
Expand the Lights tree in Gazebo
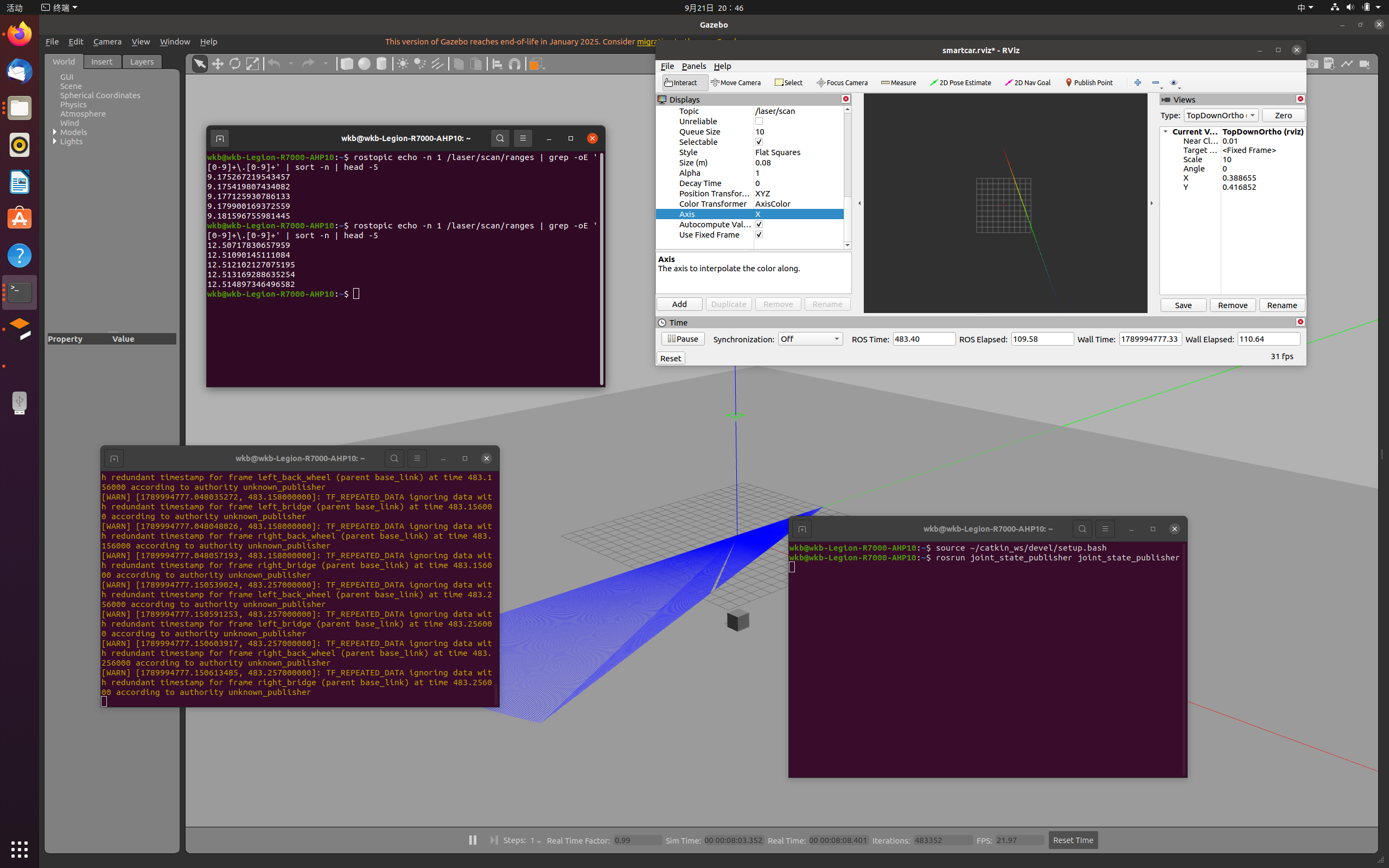(x=54, y=141)
